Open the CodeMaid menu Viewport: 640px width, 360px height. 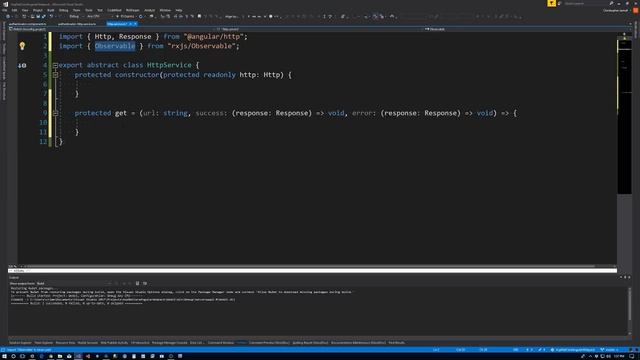click(x=114, y=10)
